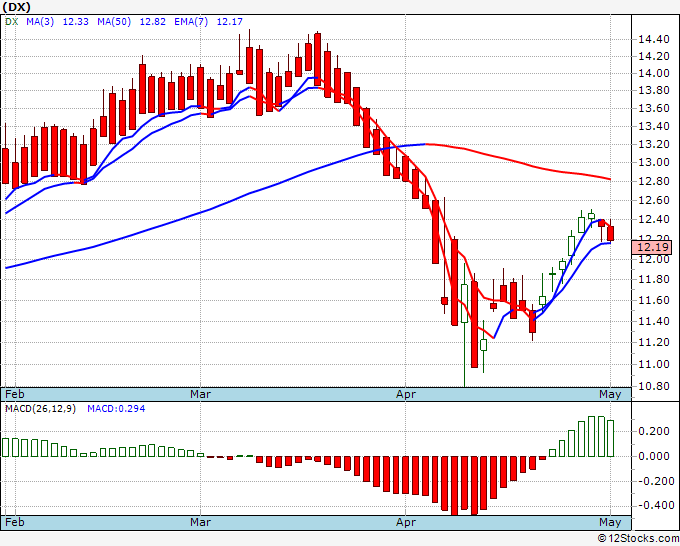Click May on the price chart time axis
This screenshot has height=546, width=680.
[x=610, y=394]
